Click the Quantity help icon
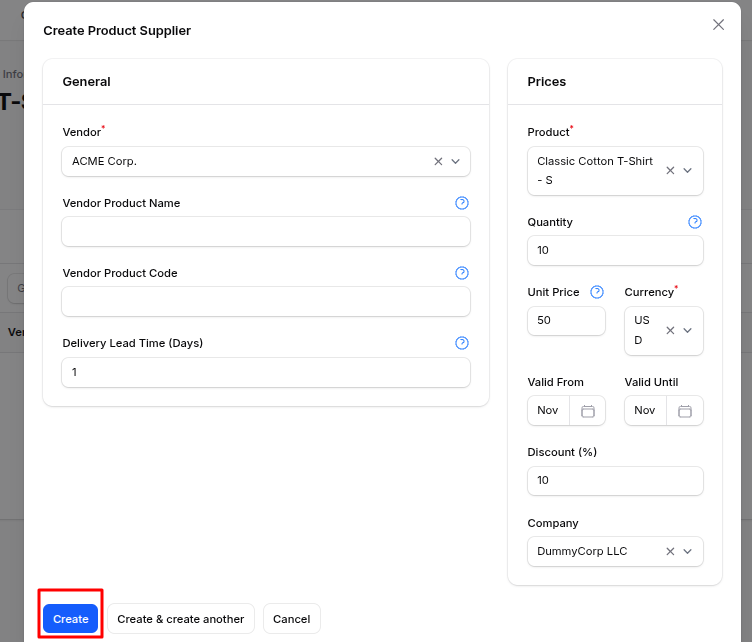This screenshot has height=642, width=752. click(x=695, y=222)
